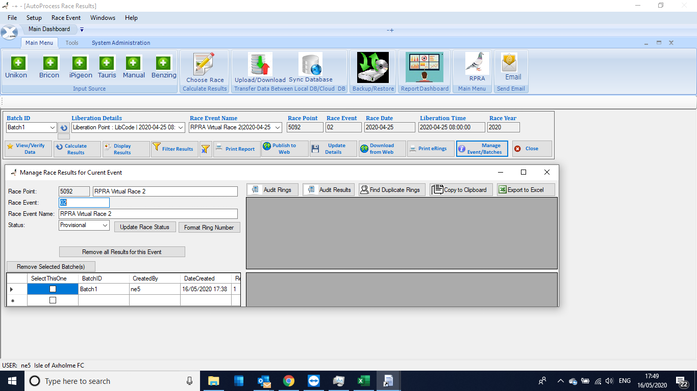
Task: Click Filter Results button
Action: pyautogui.click(x=174, y=149)
